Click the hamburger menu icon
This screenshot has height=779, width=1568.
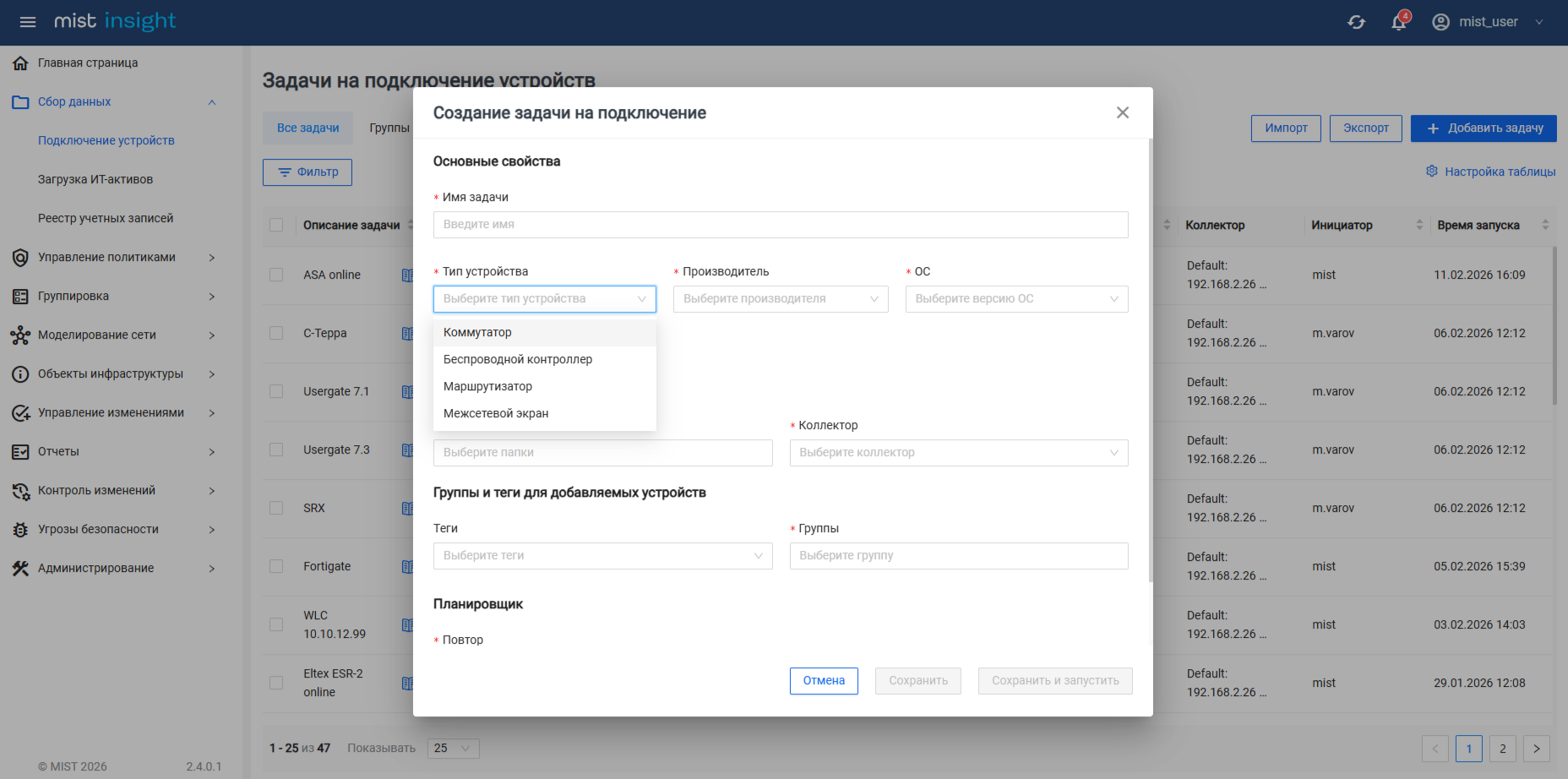tap(28, 22)
